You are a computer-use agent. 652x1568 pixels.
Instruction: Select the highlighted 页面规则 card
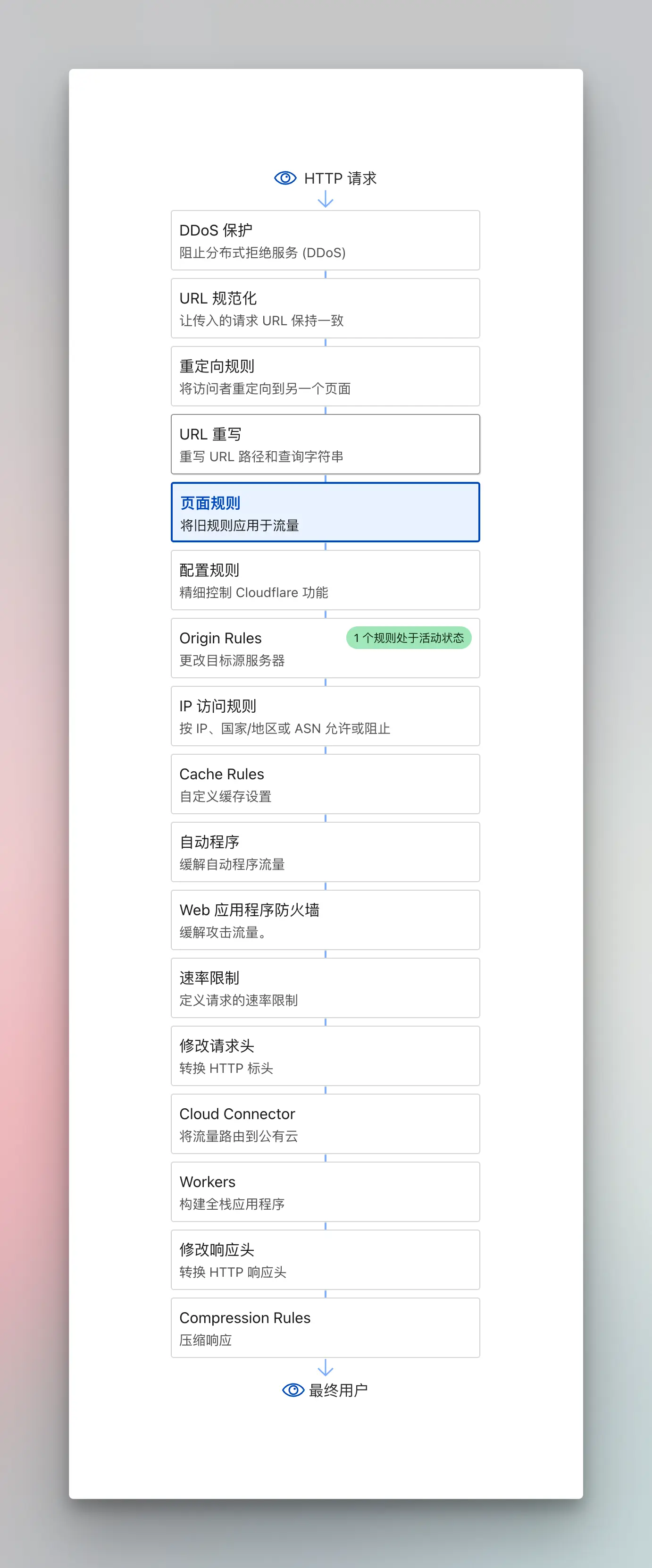(x=326, y=513)
